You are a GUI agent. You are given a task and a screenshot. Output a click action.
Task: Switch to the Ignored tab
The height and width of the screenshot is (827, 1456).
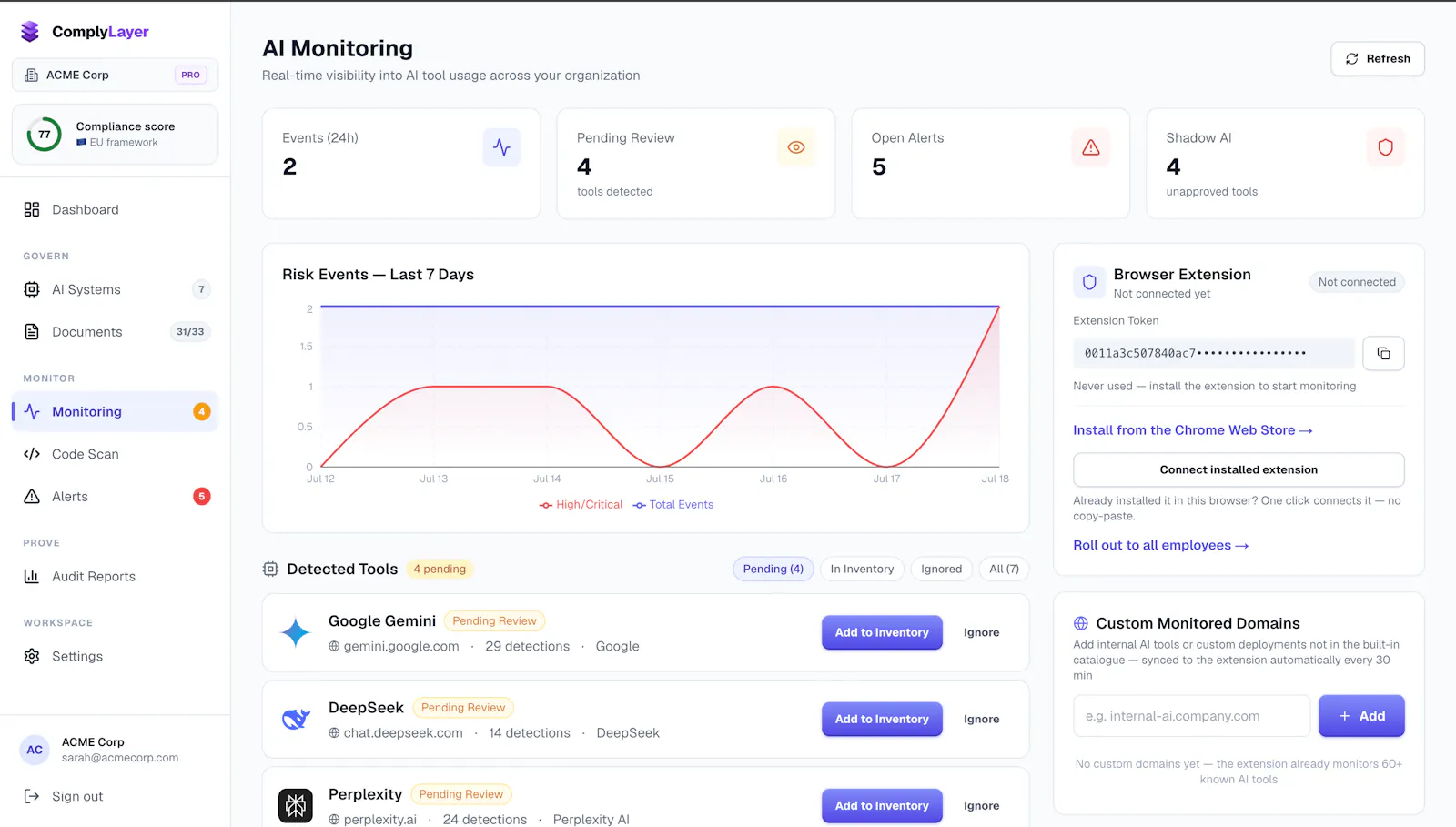(x=941, y=569)
